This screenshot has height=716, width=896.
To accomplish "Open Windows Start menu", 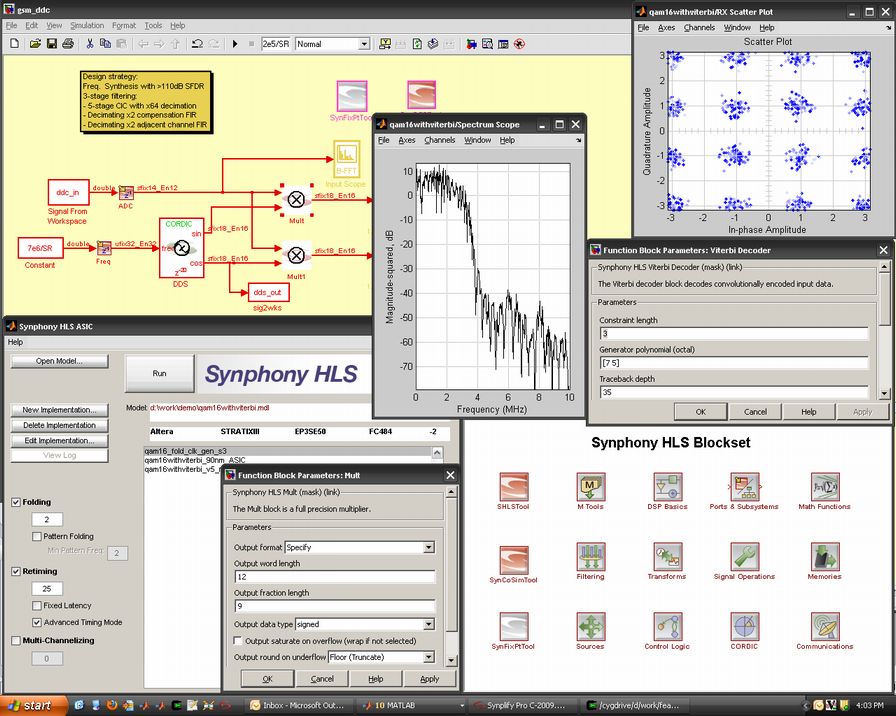I will click(x=33, y=706).
